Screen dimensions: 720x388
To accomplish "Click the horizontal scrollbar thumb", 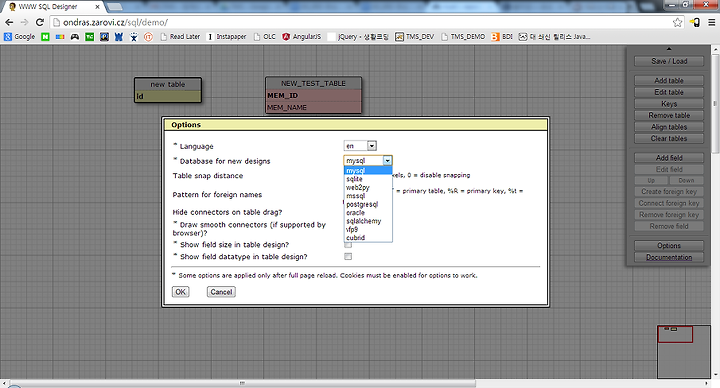I will tap(242, 383).
